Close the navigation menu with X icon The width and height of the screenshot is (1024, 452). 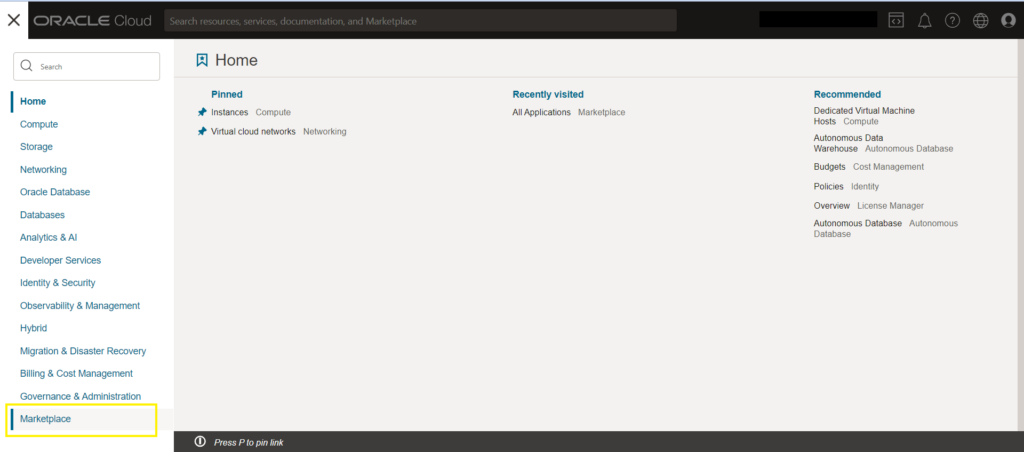tap(14, 20)
